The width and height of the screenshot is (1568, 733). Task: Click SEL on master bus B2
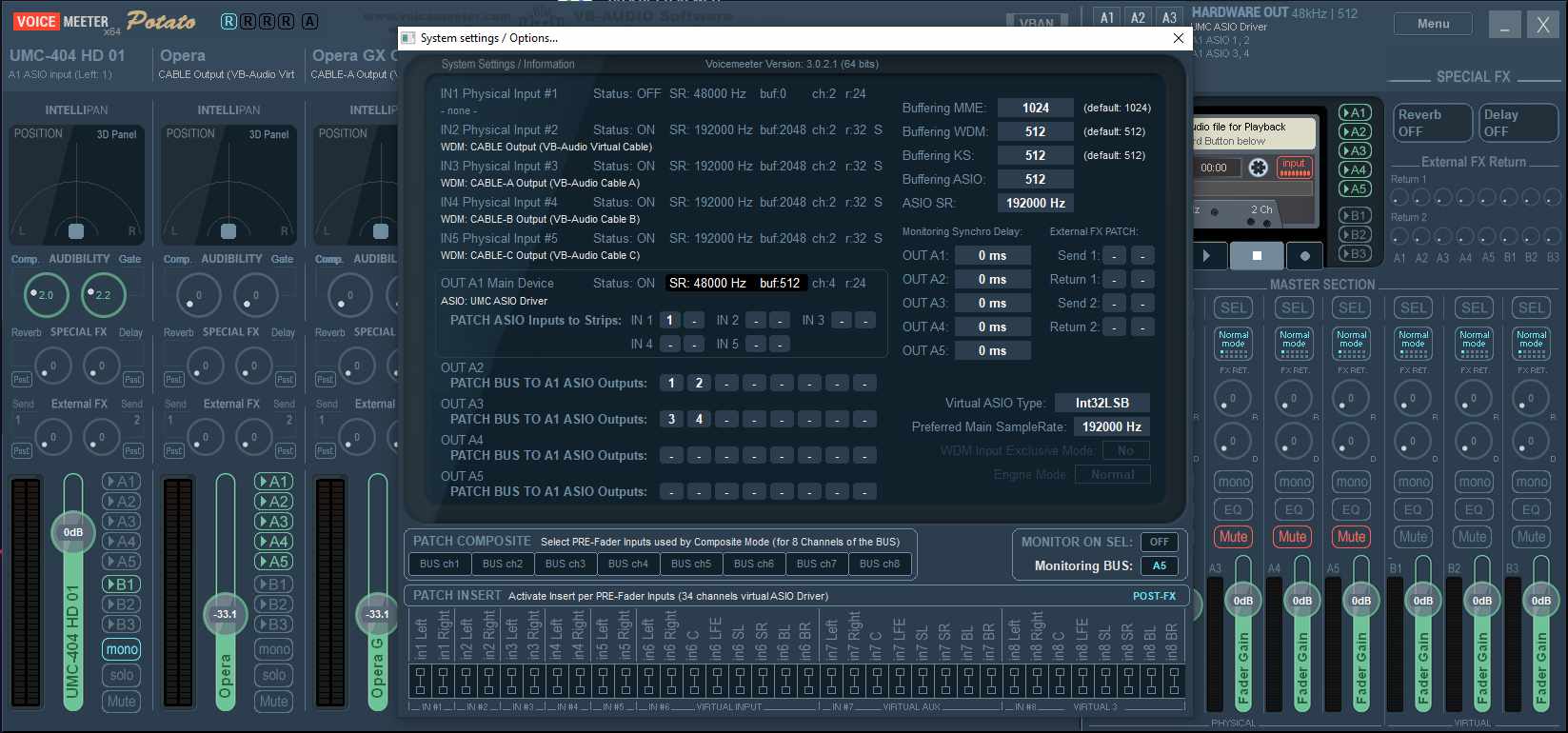tap(1474, 307)
